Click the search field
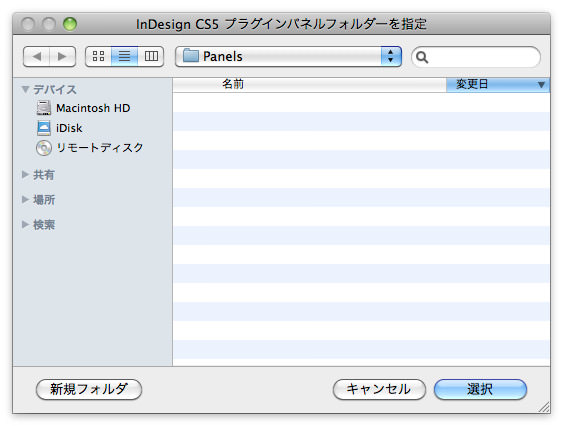This screenshot has height=426, width=563. [476, 57]
